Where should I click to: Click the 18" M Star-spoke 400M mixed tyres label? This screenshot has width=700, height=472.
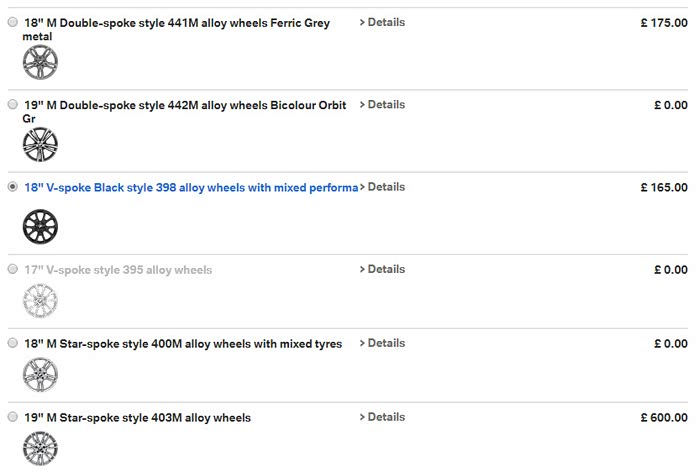[182, 344]
